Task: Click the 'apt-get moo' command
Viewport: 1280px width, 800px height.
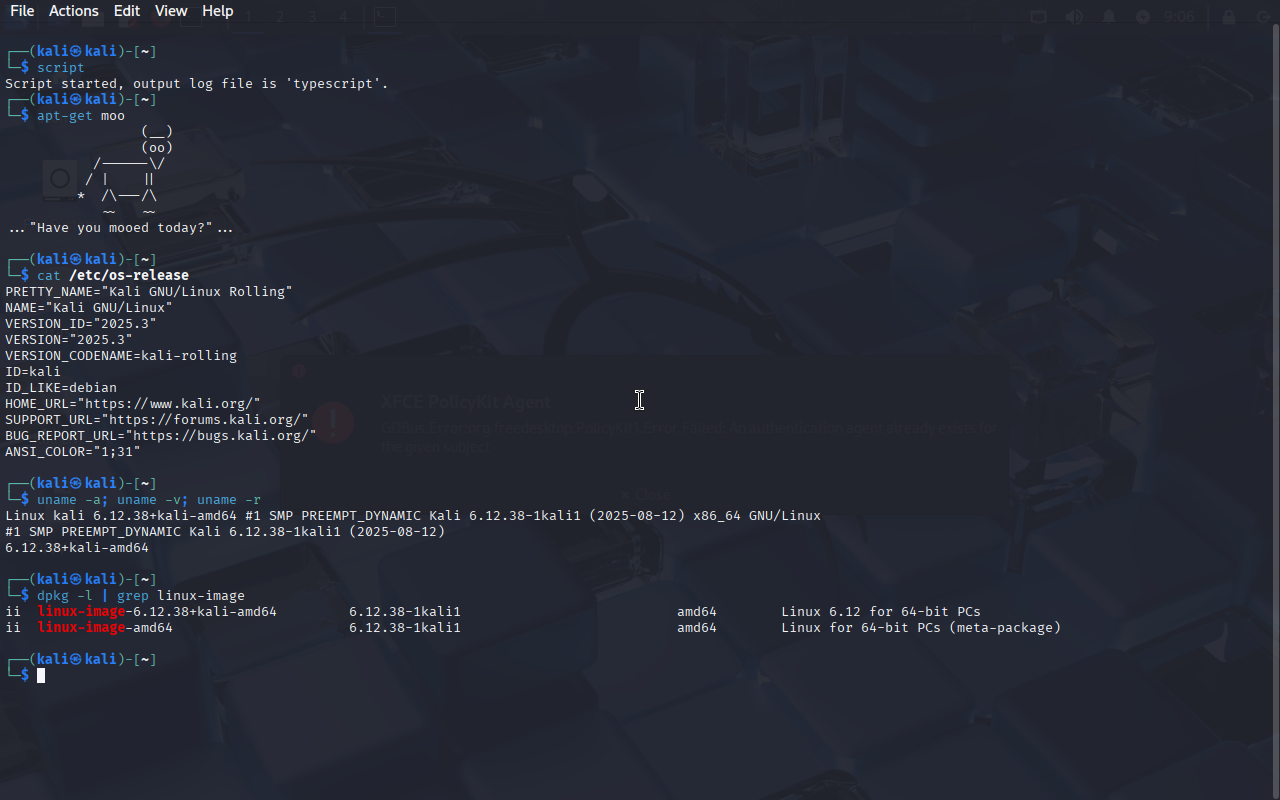Action: 81,116
